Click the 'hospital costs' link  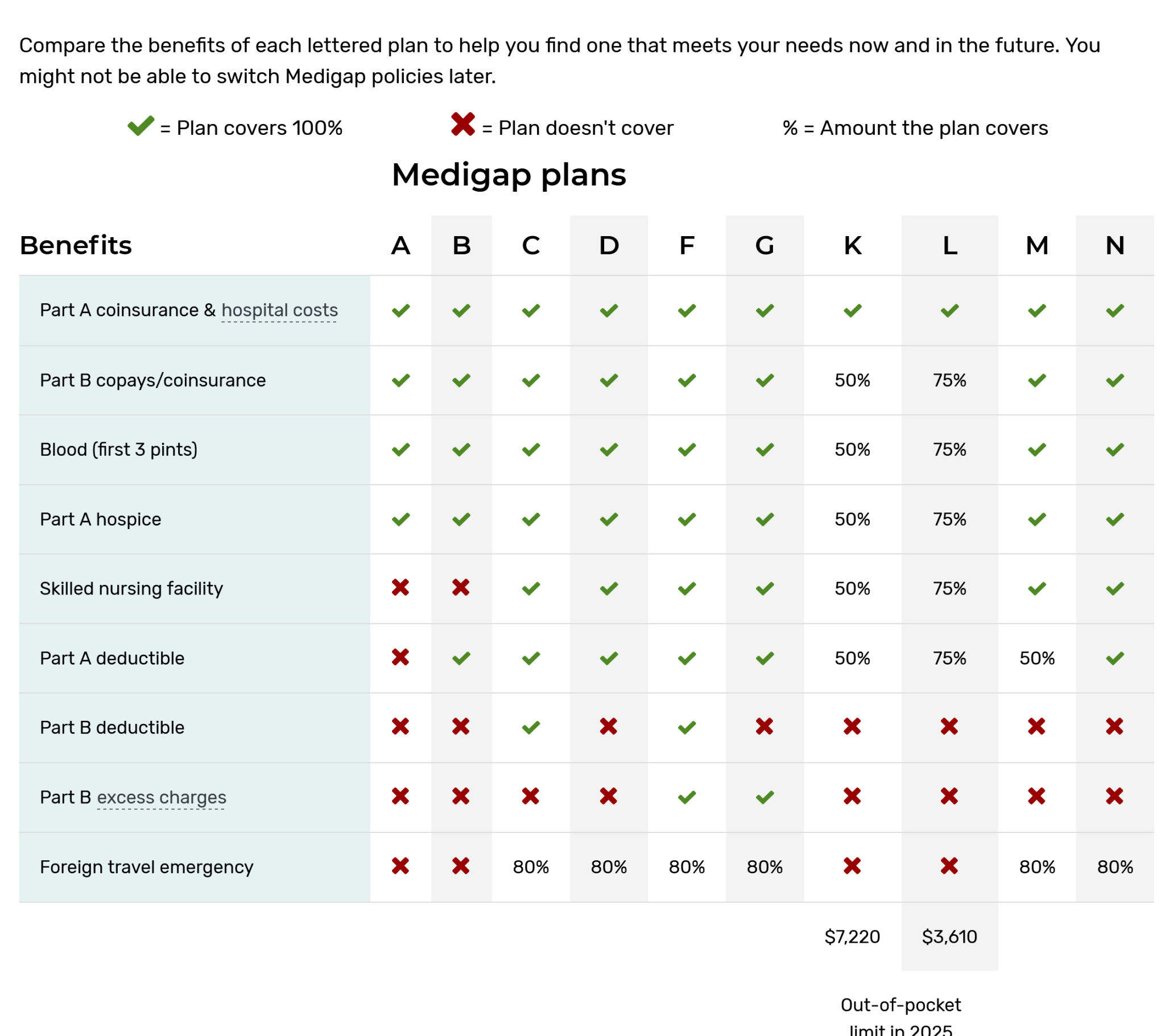coord(279,310)
